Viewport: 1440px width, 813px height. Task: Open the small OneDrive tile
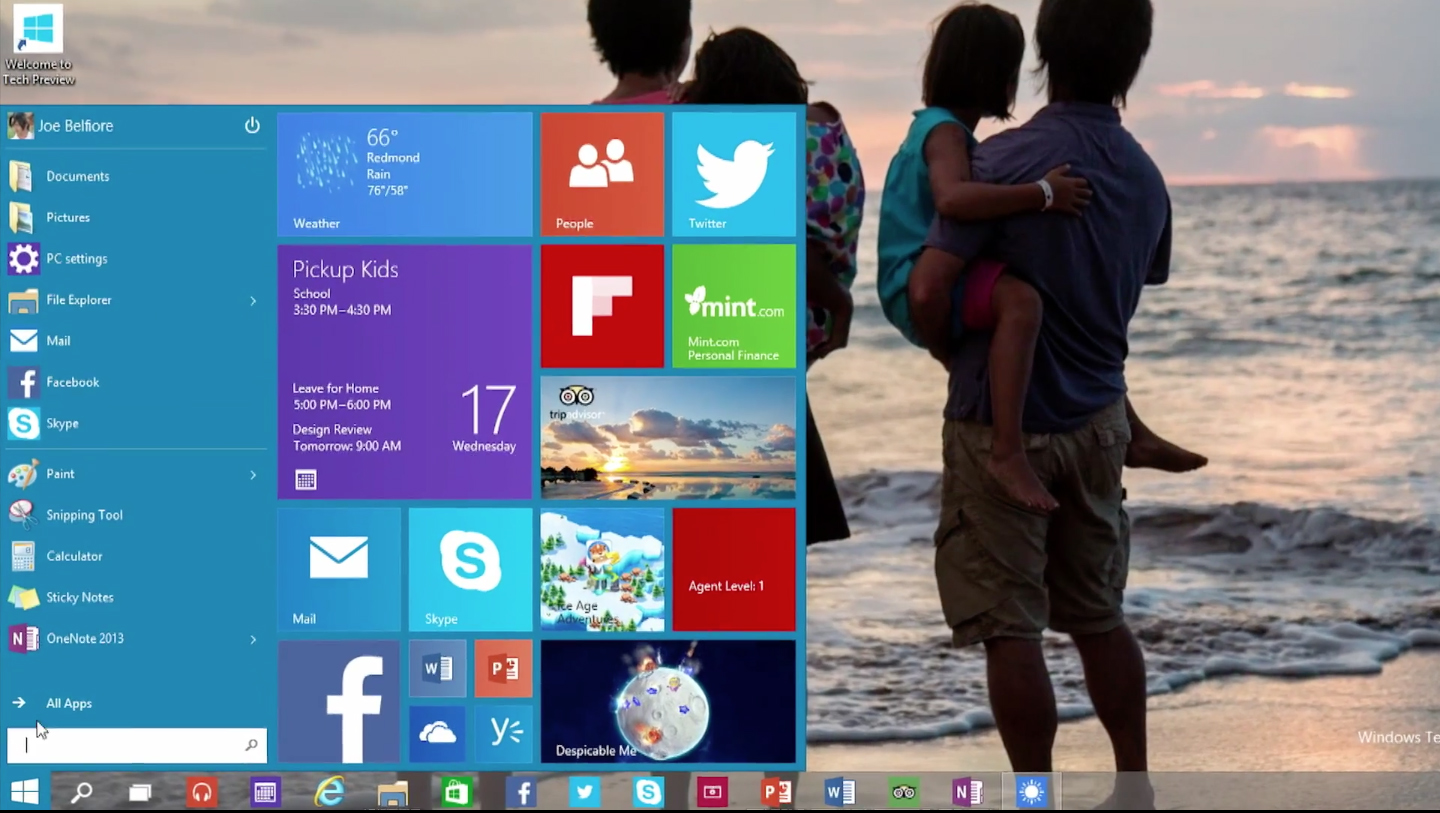click(x=437, y=734)
